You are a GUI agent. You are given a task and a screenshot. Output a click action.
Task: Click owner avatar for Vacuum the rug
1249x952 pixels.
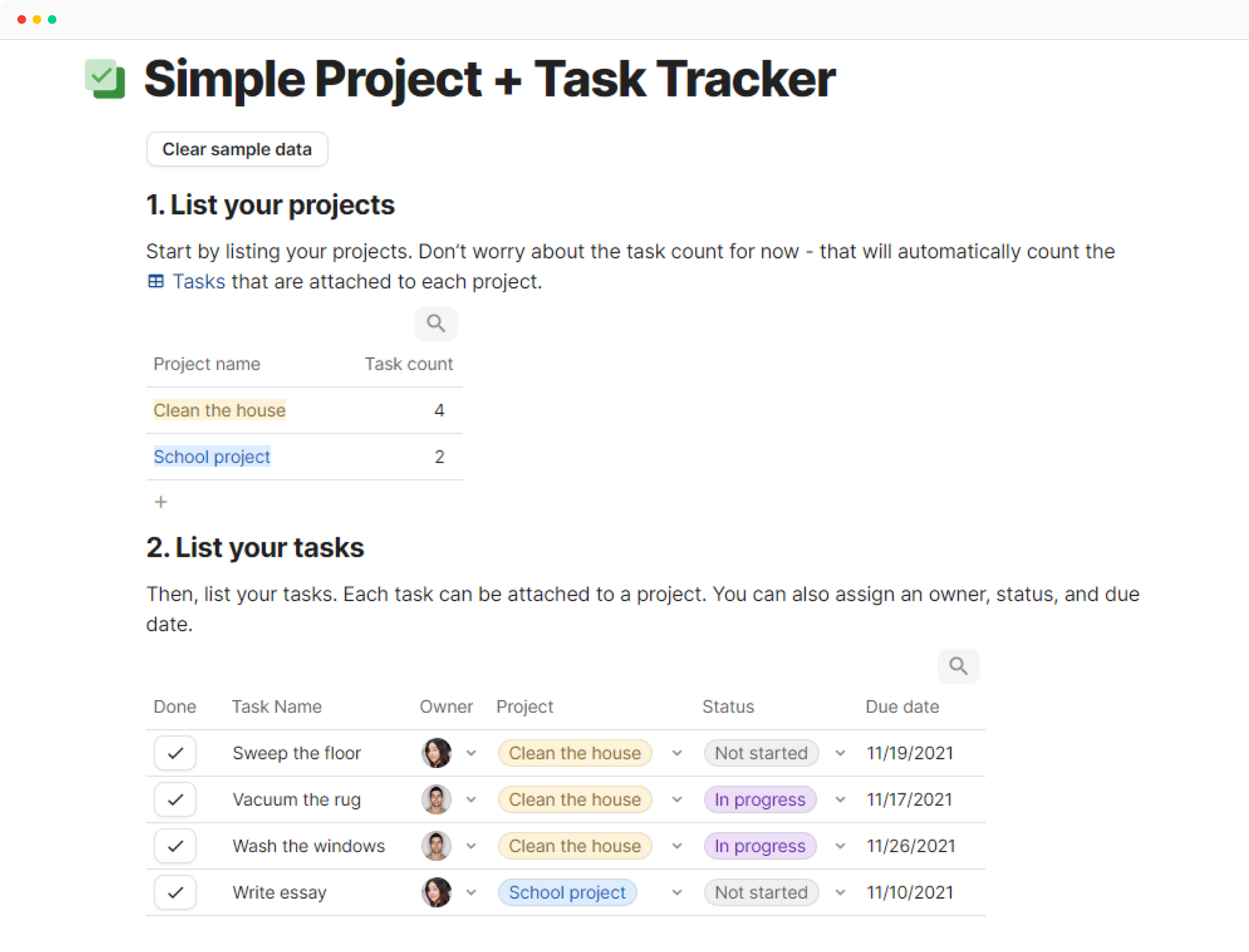pyautogui.click(x=437, y=799)
